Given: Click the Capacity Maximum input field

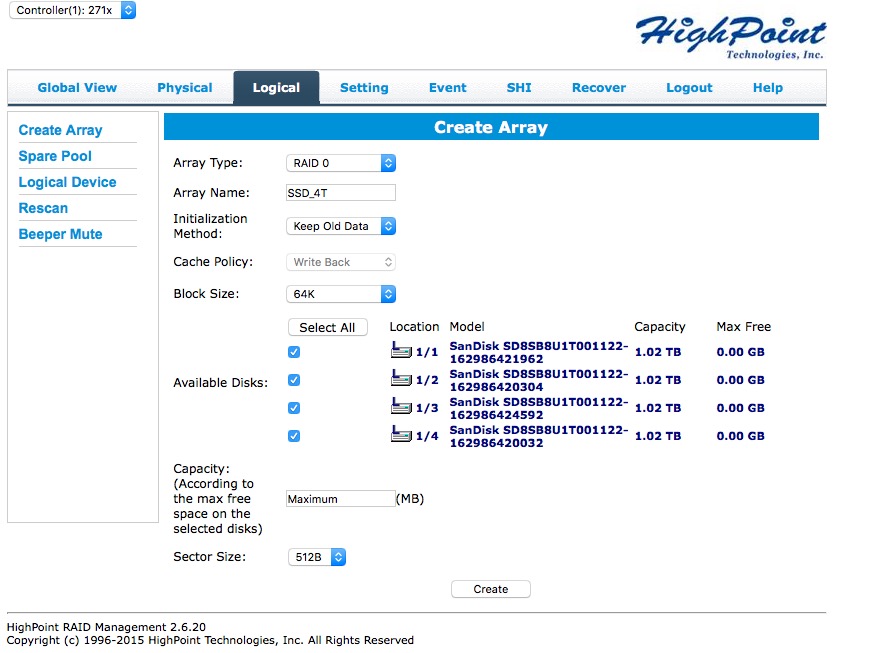Looking at the screenshot, I should [x=341, y=499].
